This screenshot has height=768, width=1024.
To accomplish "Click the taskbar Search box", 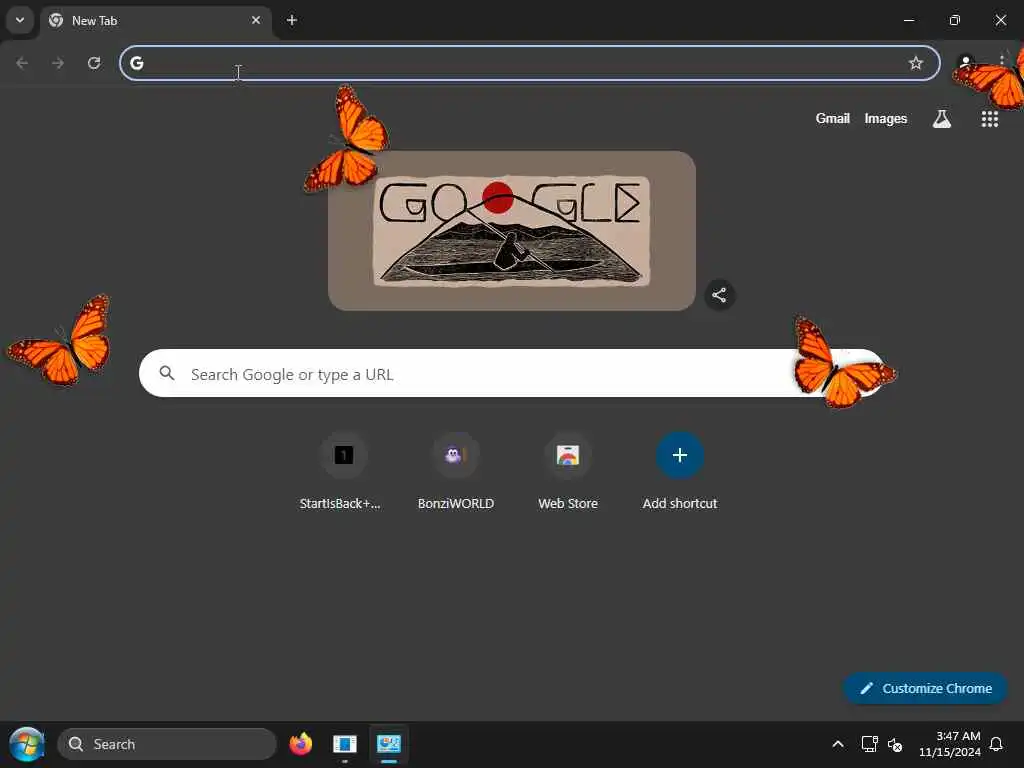I will 167,744.
